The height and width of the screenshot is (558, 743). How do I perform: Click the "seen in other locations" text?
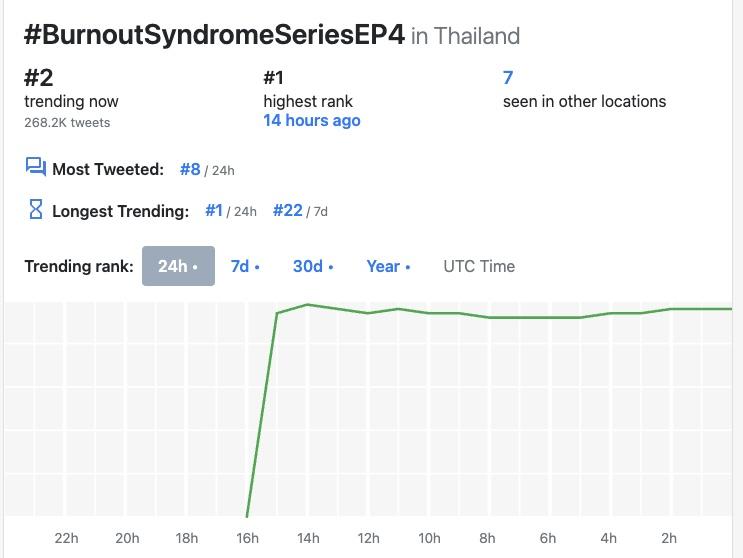click(x=584, y=101)
